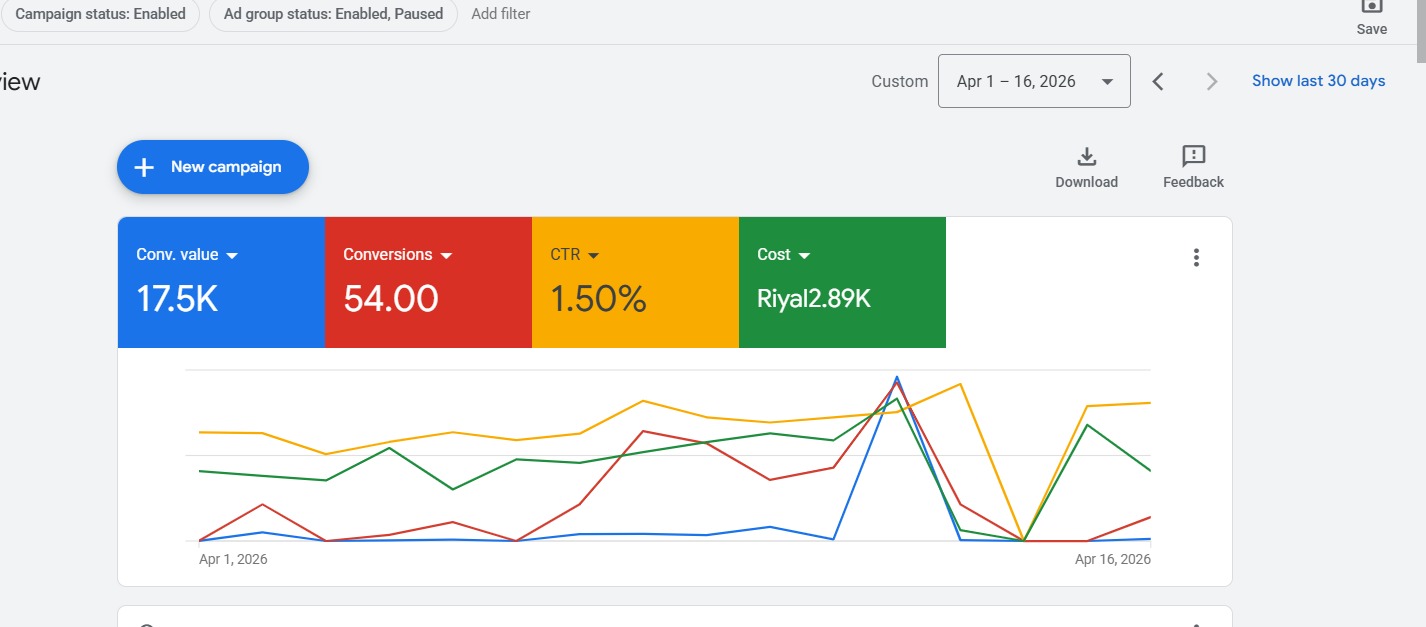Click the Save icon at top right
1426x627 pixels.
pos(1371,8)
